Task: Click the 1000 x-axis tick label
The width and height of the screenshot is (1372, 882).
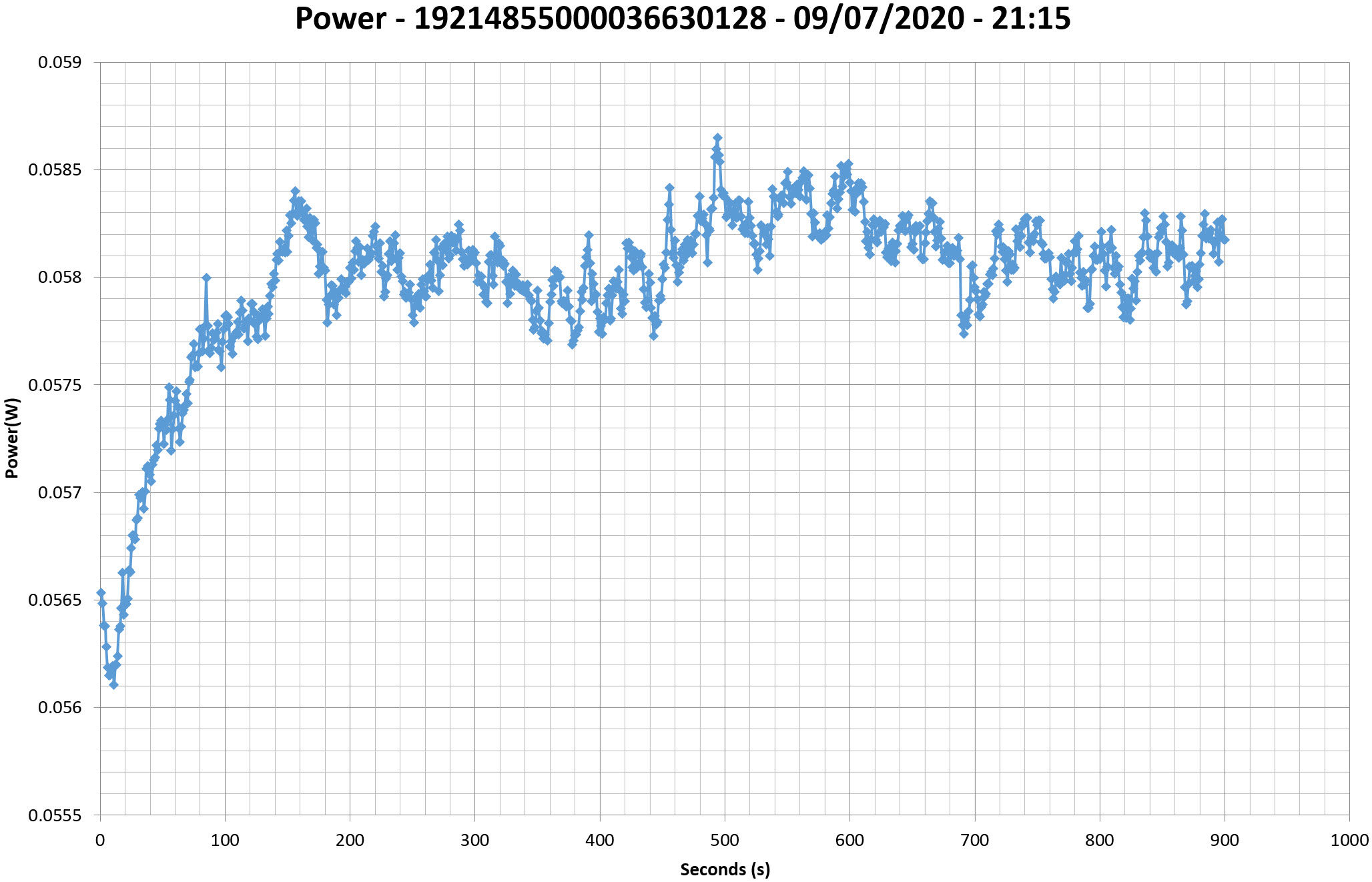Action: [1349, 841]
